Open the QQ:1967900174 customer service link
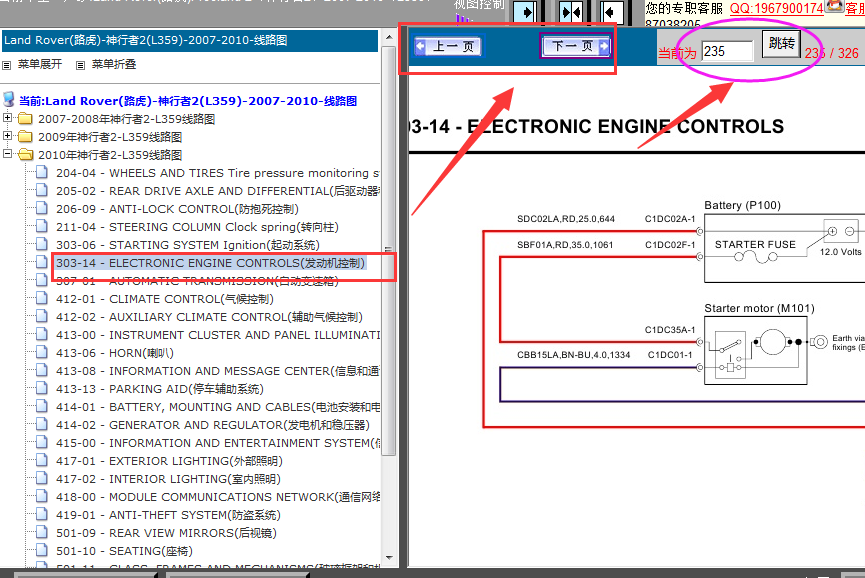 pos(776,8)
